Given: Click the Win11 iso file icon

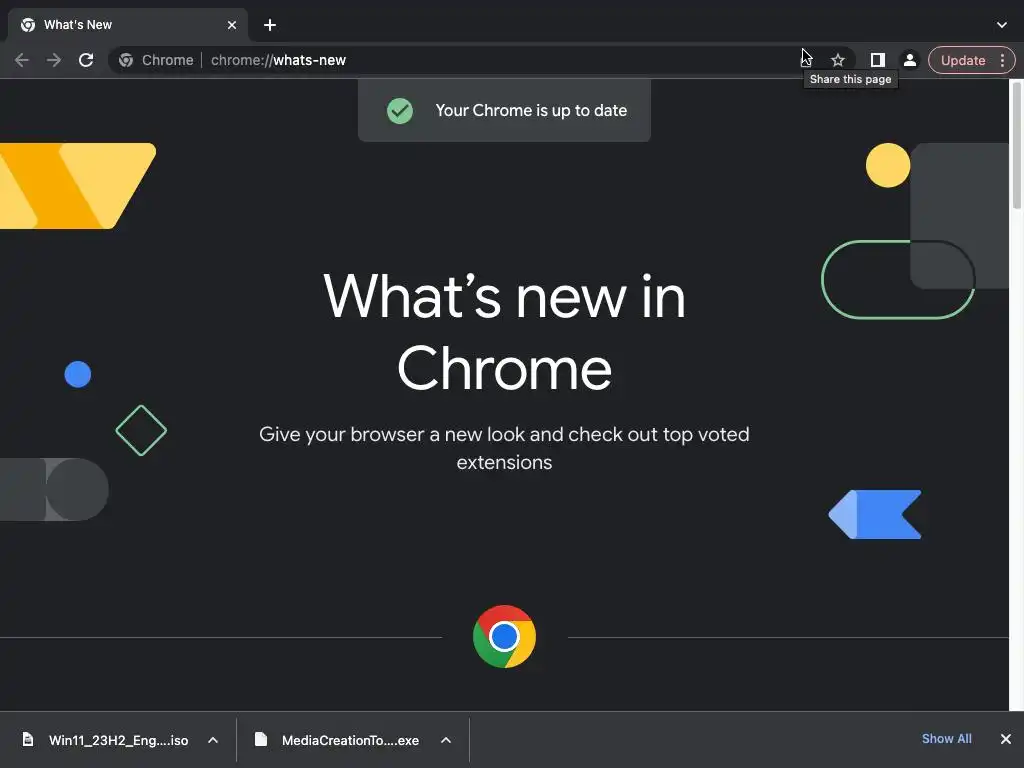Looking at the screenshot, I should click(x=27, y=739).
